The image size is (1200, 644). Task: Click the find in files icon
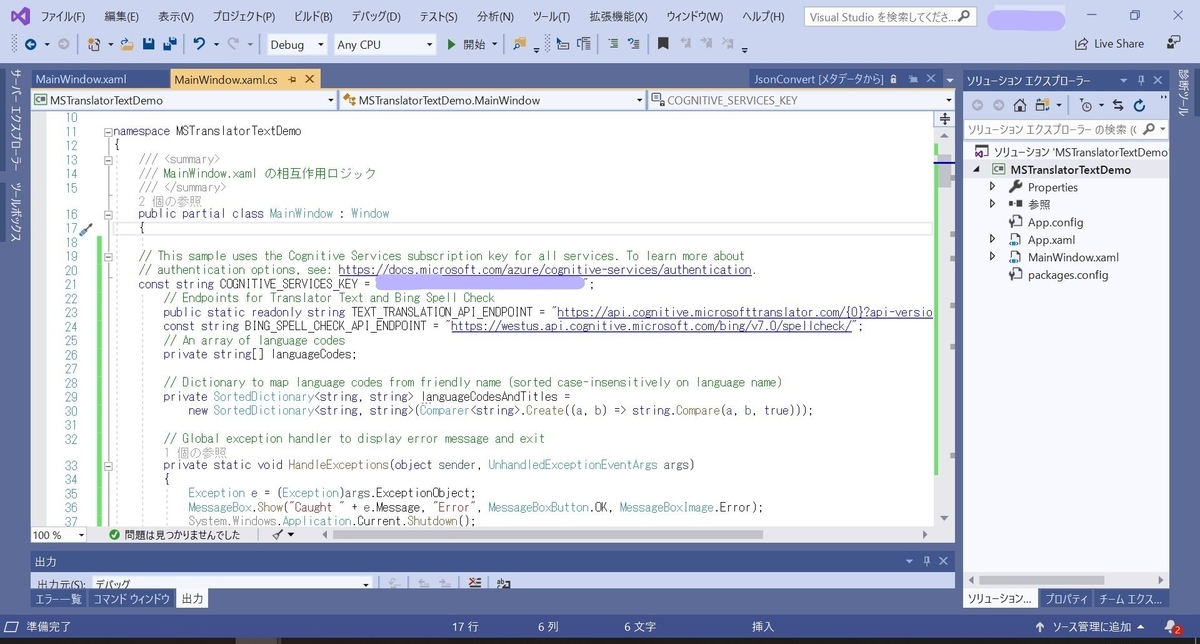pos(519,44)
